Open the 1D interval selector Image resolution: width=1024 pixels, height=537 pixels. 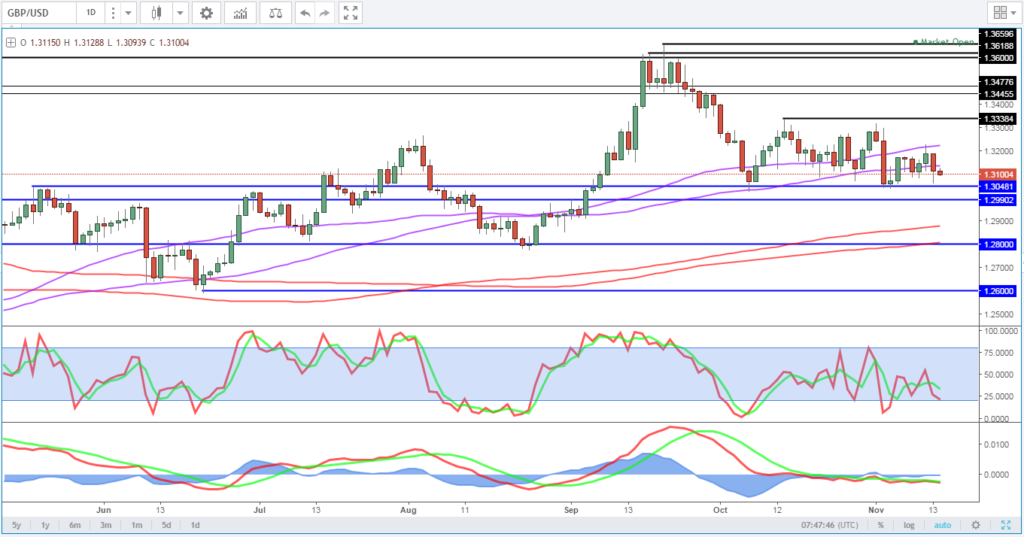pyautogui.click(x=91, y=12)
